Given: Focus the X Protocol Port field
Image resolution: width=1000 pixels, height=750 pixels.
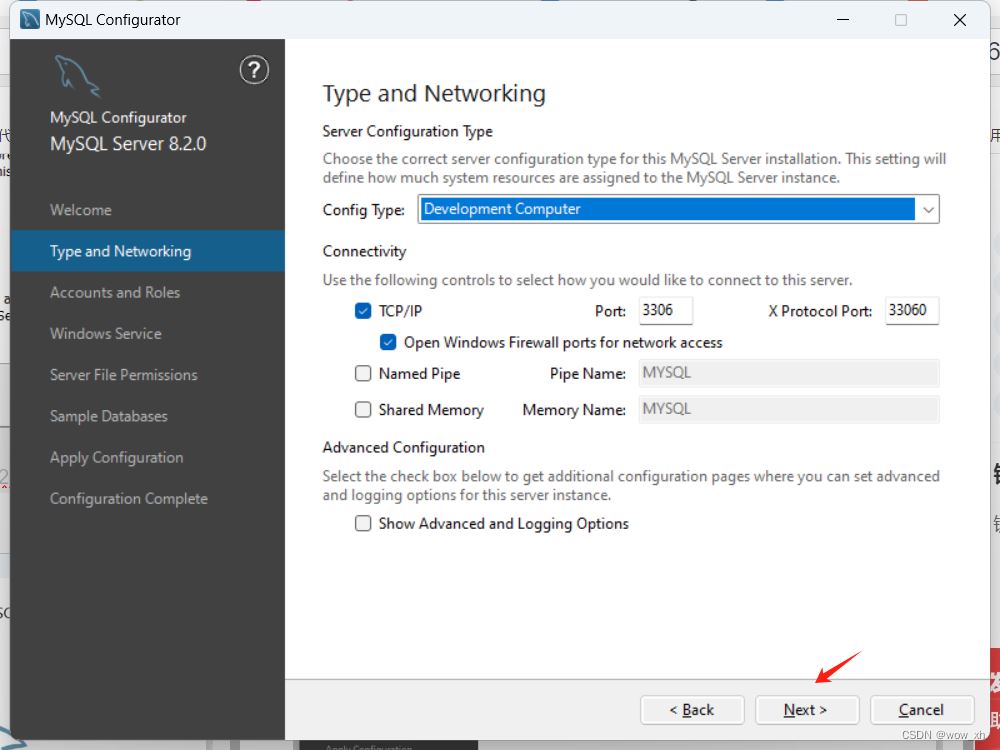Looking at the screenshot, I should coord(912,311).
